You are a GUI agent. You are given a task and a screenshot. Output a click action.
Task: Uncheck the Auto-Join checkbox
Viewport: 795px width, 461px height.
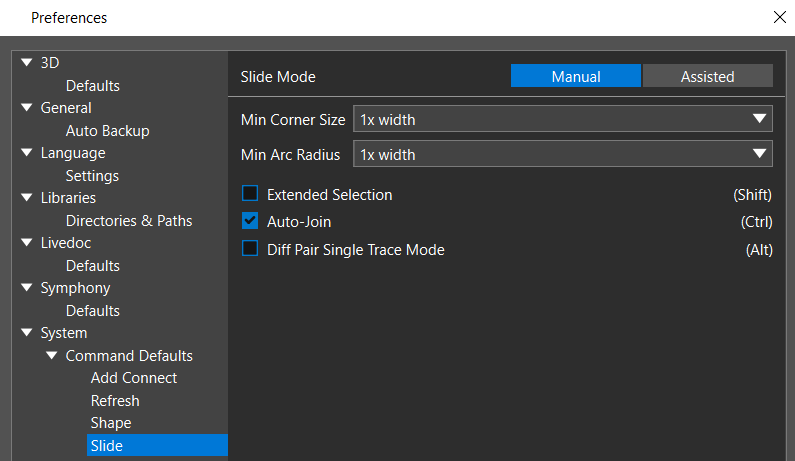click(x=250, y=221)
